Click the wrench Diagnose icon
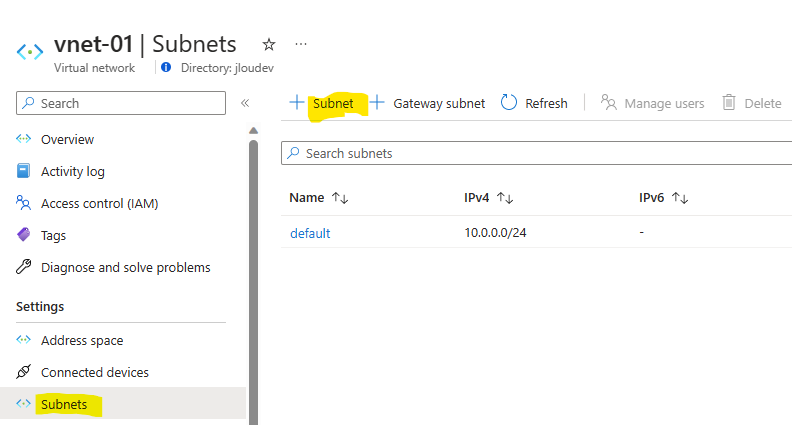Screen dimensions: 792x425 click(x=23, y=266)
